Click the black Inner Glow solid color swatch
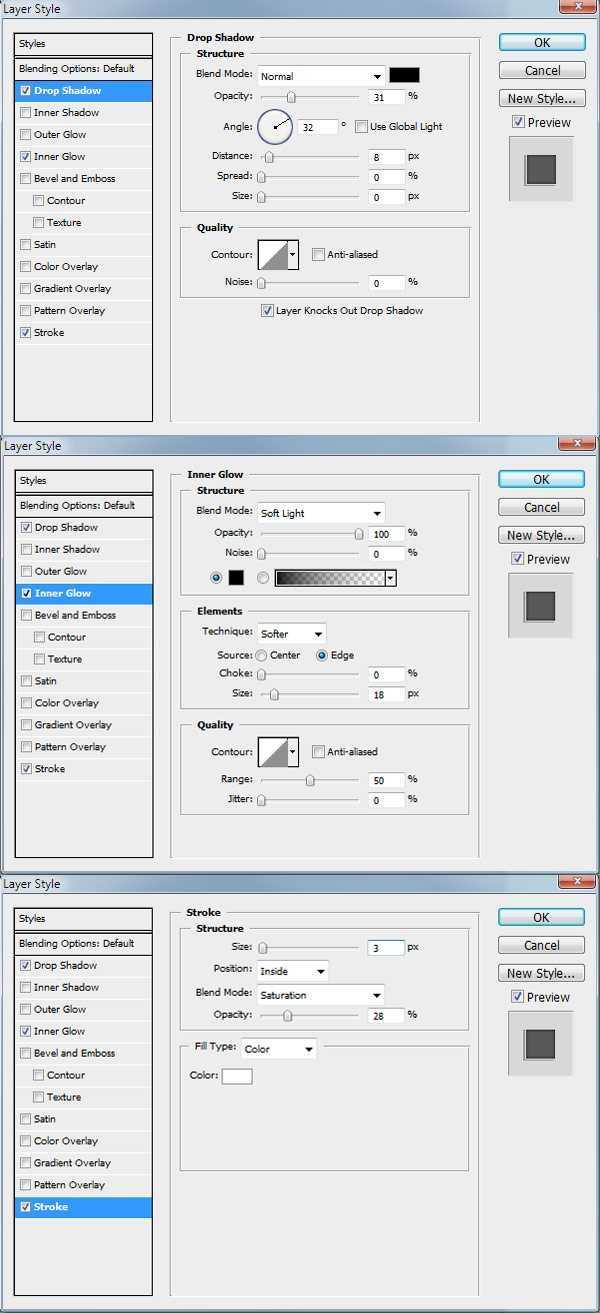The height and width of the screenshot is (1313, 600). pyautogui.click(x=236, y=578)
